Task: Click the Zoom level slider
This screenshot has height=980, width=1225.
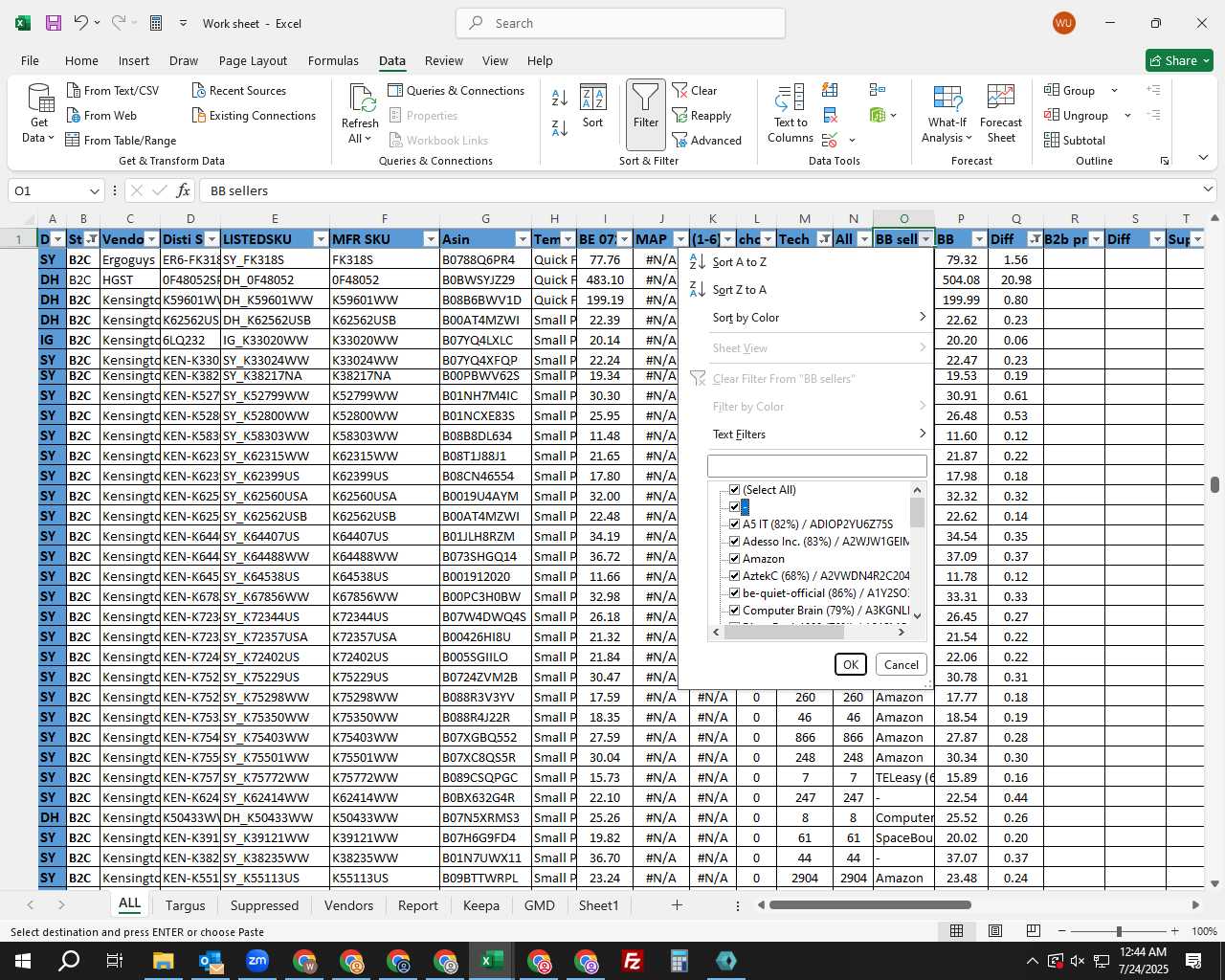Action: 1118,931
